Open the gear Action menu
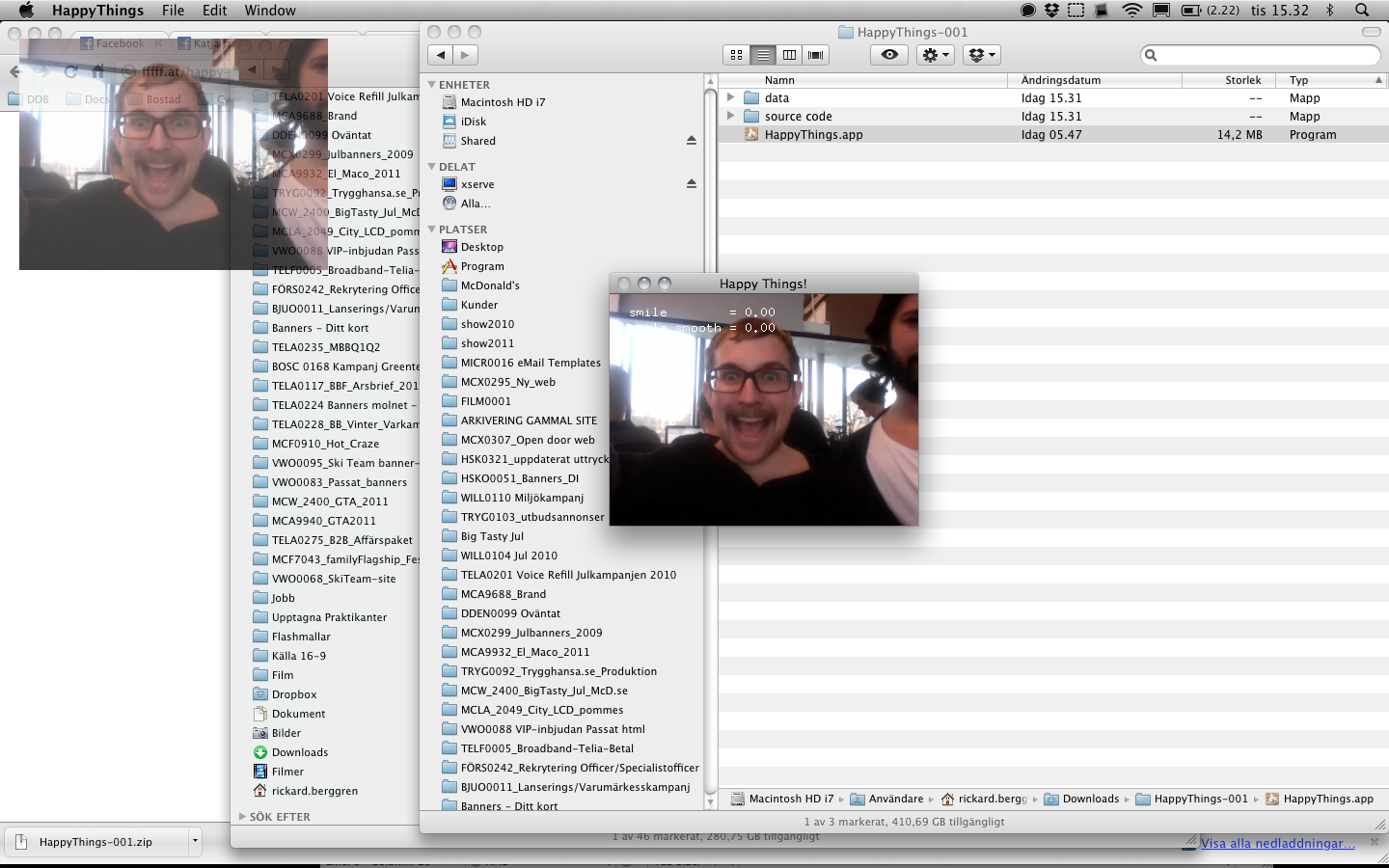1389x868 pixels. pos(936,55)
